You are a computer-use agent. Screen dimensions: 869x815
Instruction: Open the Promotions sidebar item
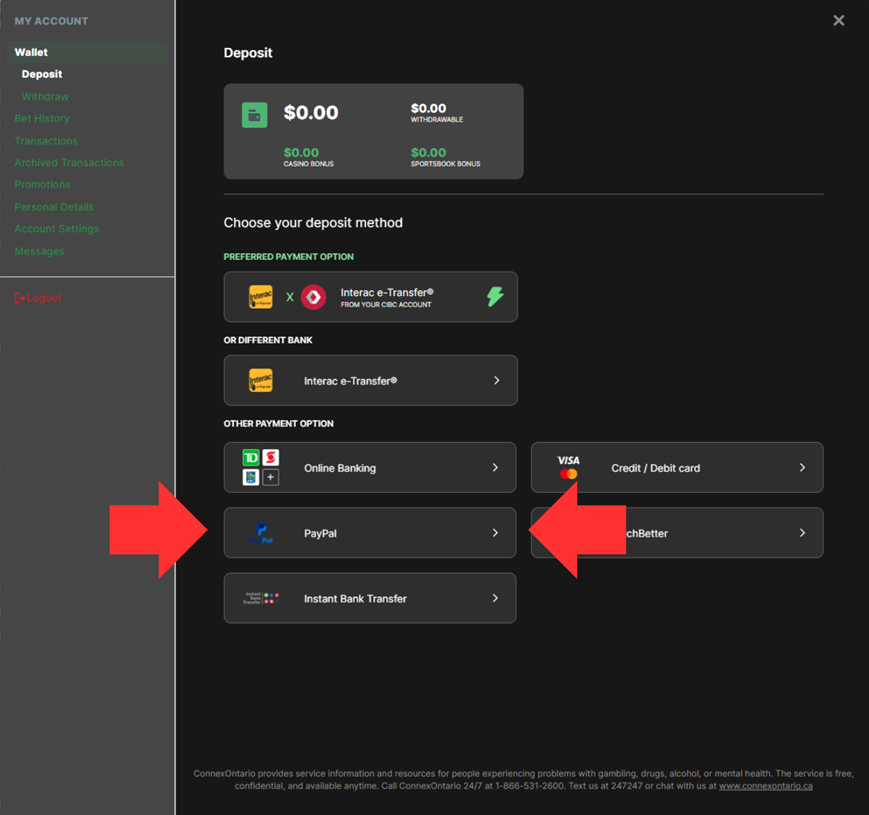[x=42, y=185]
